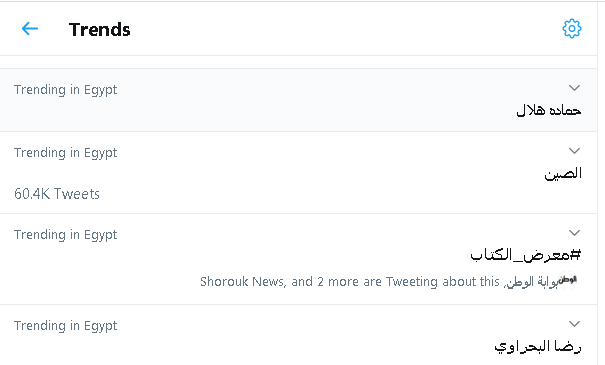Expand options chevron for الصين trend
The height and width of the screenshot is (365, 605).
[575, 151]
